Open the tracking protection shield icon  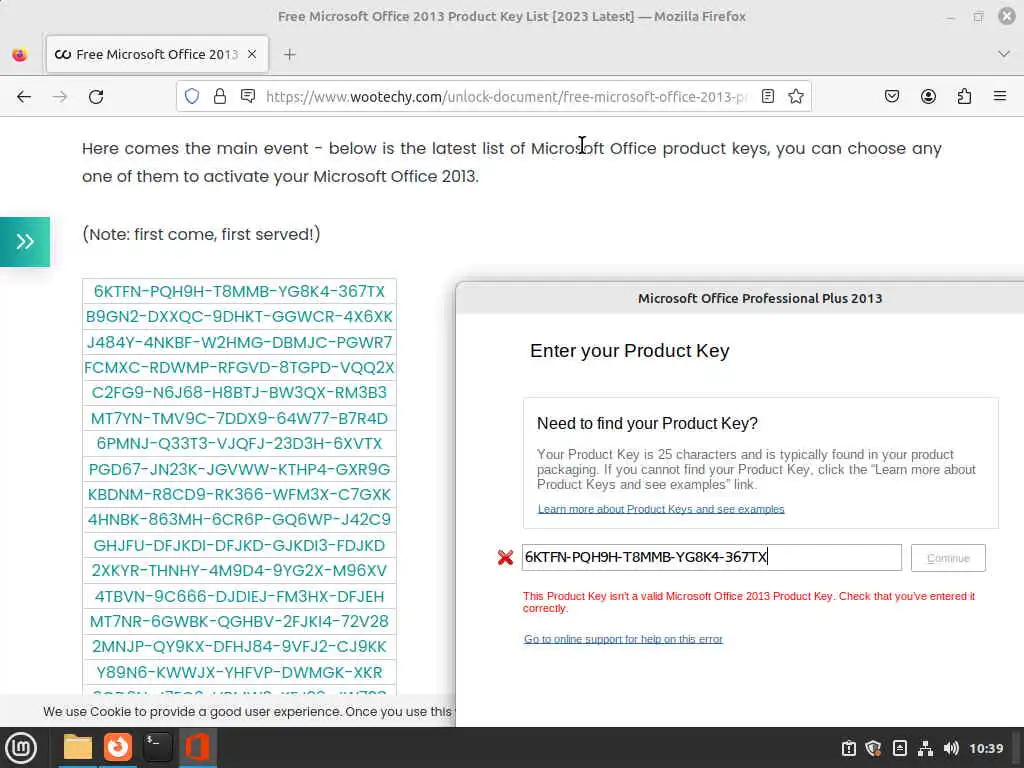click(x=191, y=97)
